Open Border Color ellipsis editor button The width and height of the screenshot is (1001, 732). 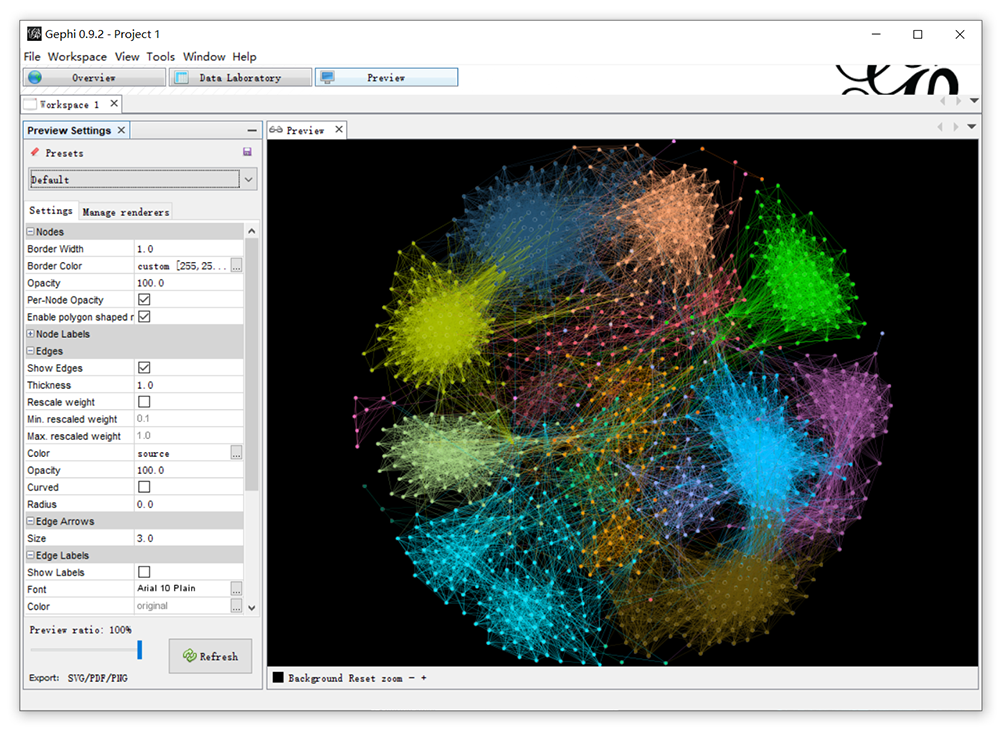pos(236,265)
